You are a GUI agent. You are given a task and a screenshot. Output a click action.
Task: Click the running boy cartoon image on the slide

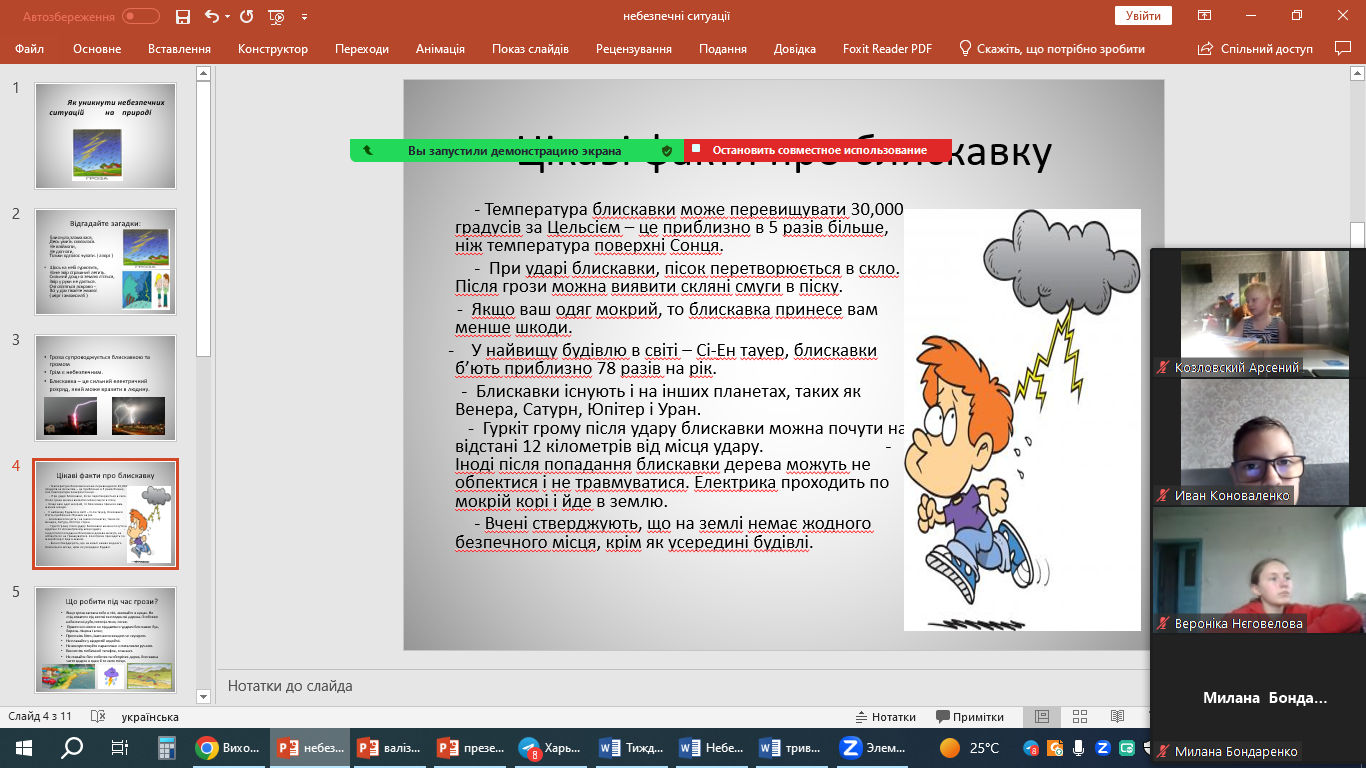(1022, 420)
